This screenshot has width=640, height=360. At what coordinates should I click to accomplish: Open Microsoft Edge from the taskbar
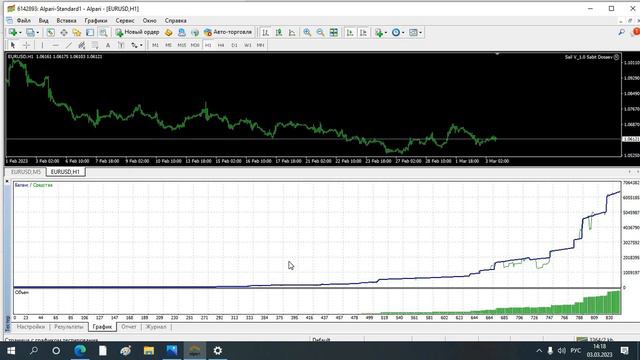point(80,351)
